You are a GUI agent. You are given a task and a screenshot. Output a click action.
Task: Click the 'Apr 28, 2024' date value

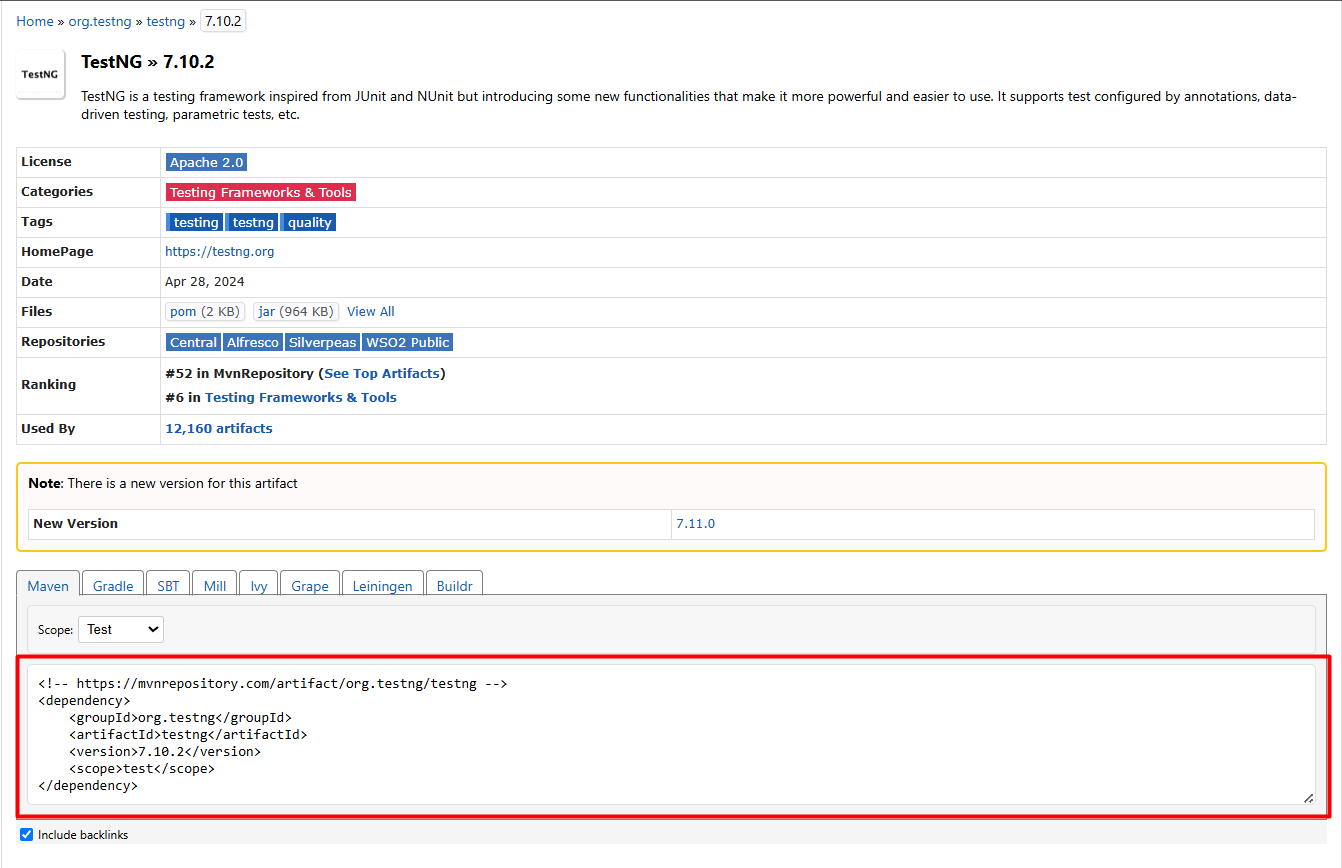205,282
